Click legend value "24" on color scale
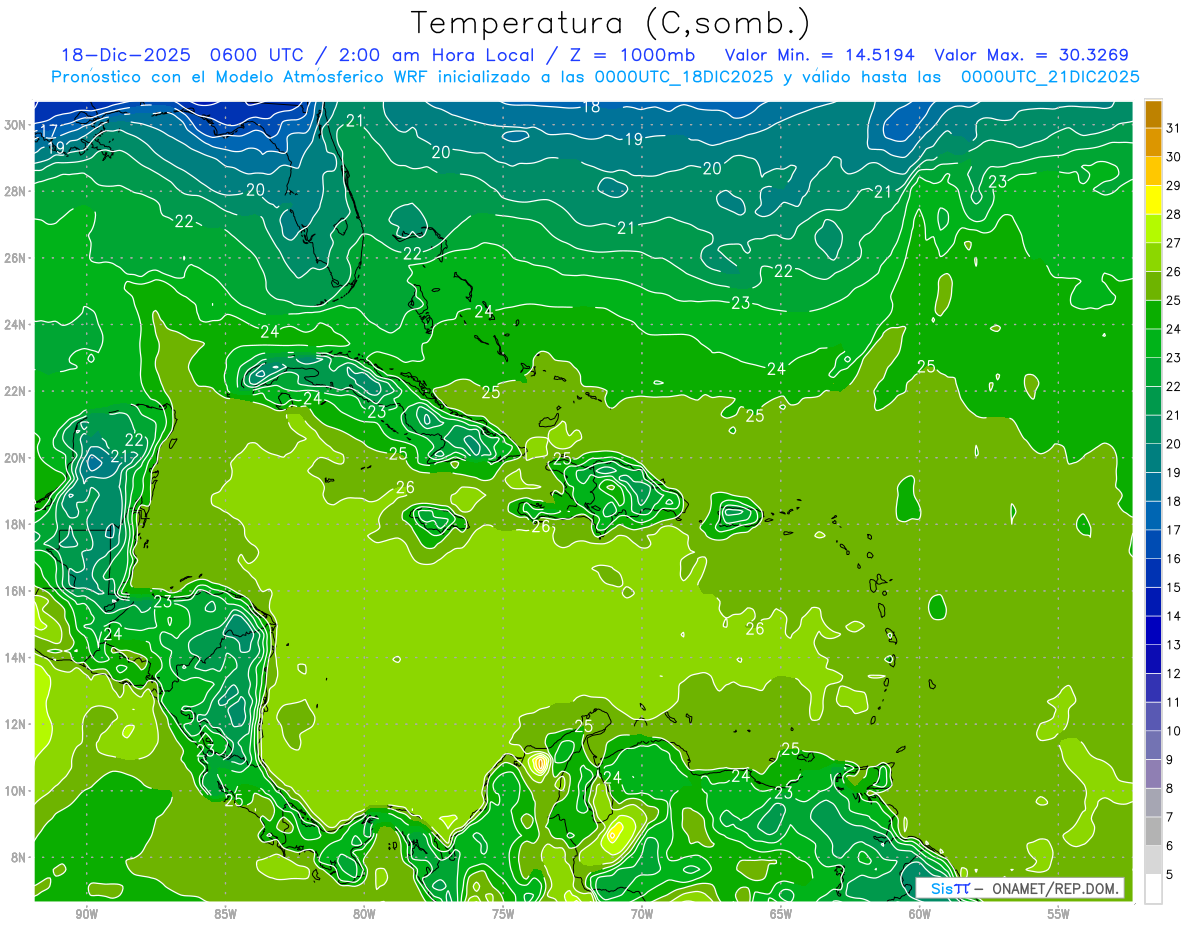Viewport: 1200px width, 927px height. coord(1175,329)
